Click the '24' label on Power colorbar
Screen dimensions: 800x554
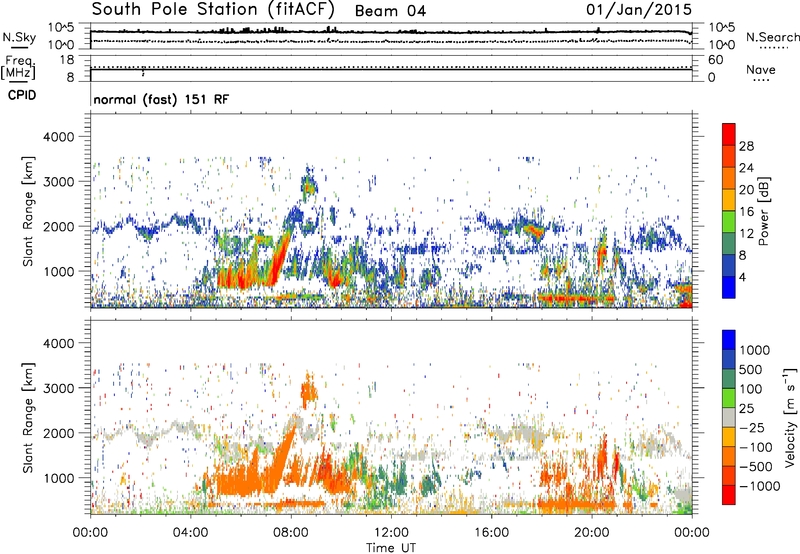coord(746,168)
